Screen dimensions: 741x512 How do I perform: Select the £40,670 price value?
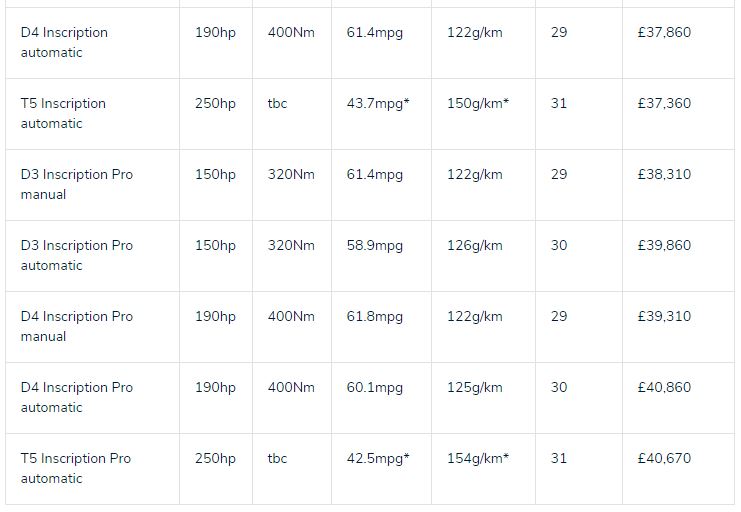664,458
